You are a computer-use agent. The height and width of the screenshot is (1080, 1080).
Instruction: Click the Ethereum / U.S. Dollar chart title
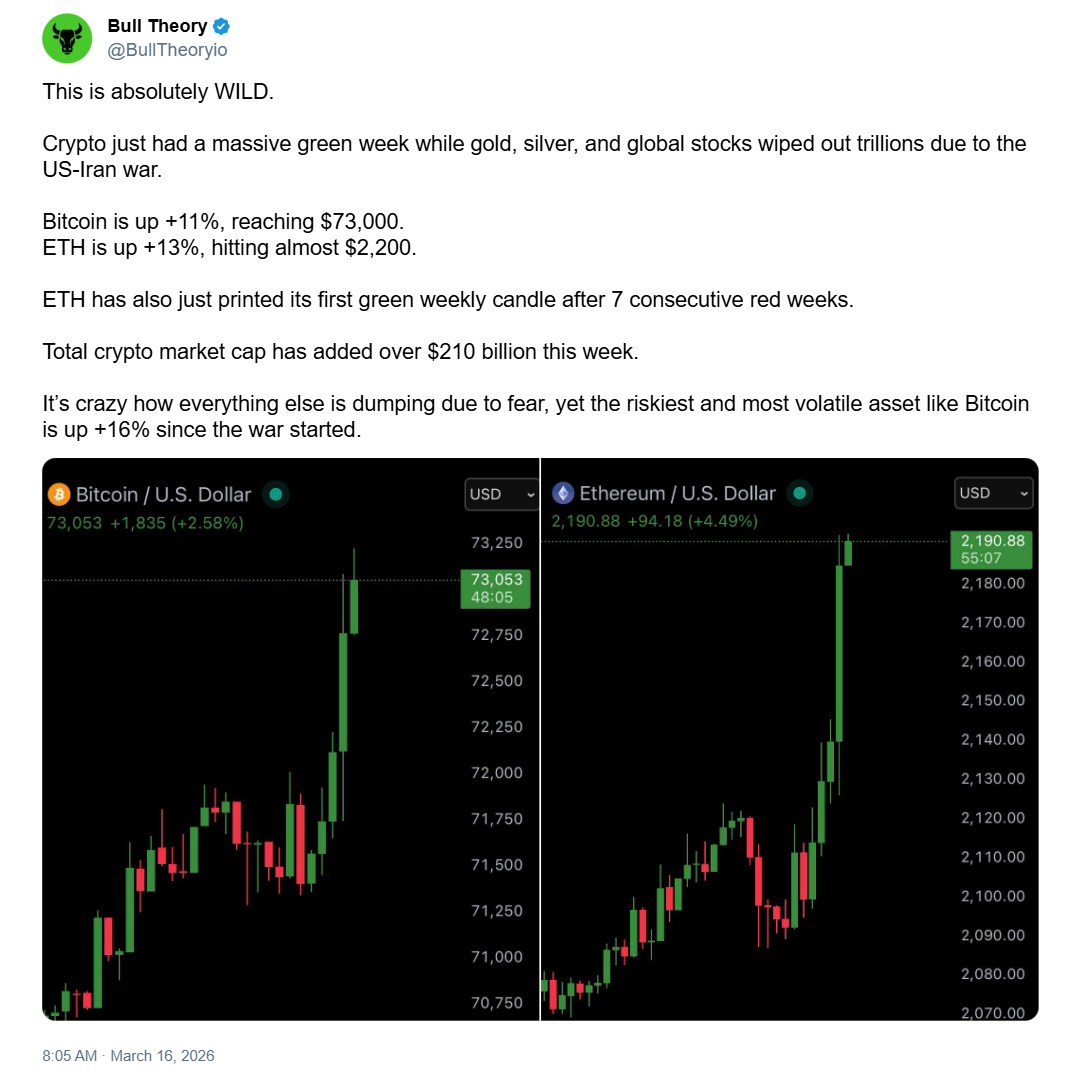pos(677,493)
